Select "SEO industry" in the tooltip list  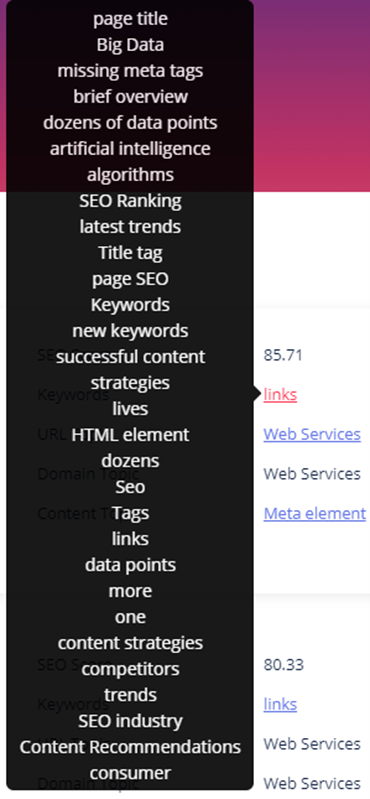tap(130, 721)
